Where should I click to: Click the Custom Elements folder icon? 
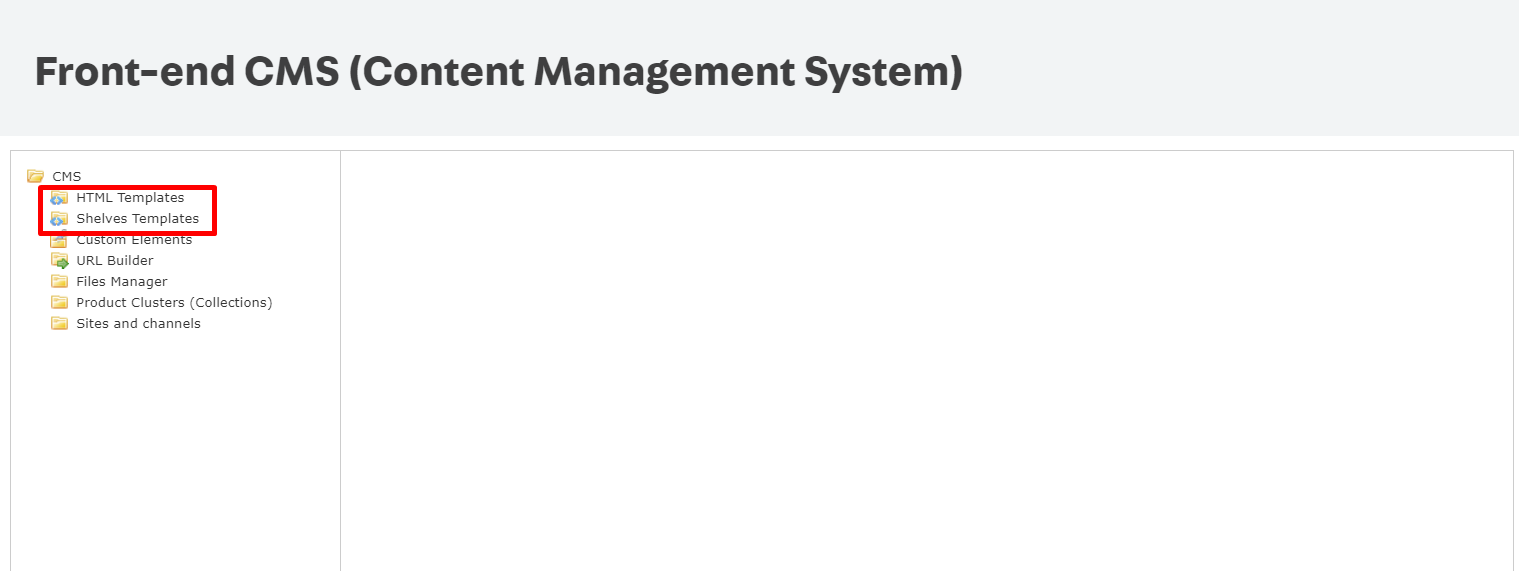coord(60,240)
